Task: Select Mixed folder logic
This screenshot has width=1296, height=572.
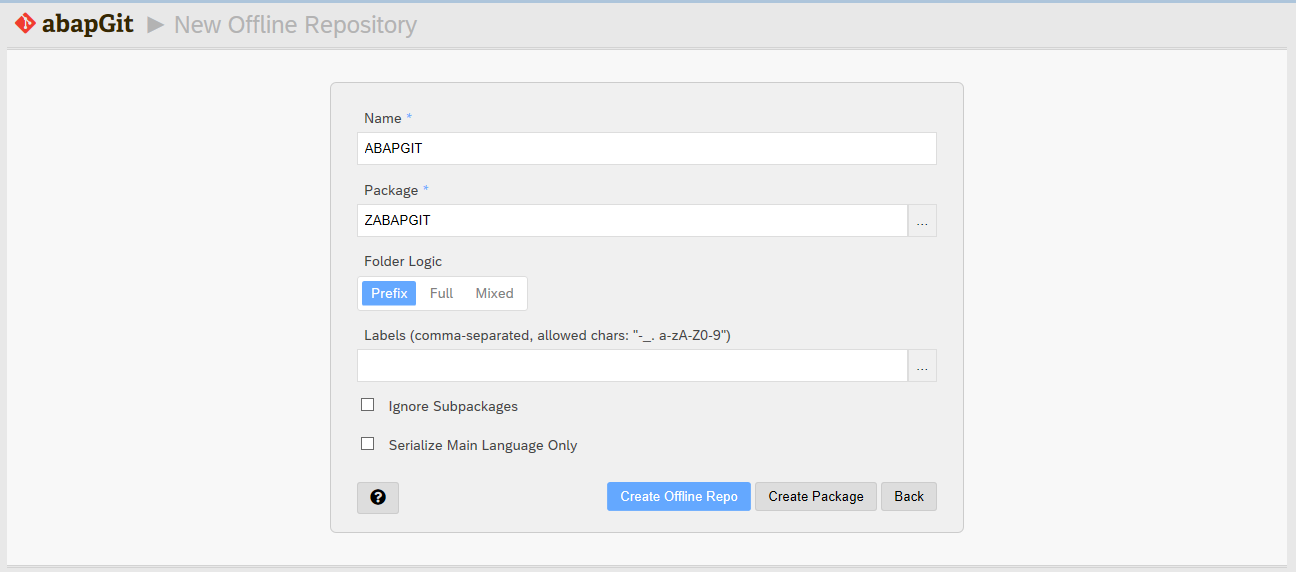Action: point(494,293)
